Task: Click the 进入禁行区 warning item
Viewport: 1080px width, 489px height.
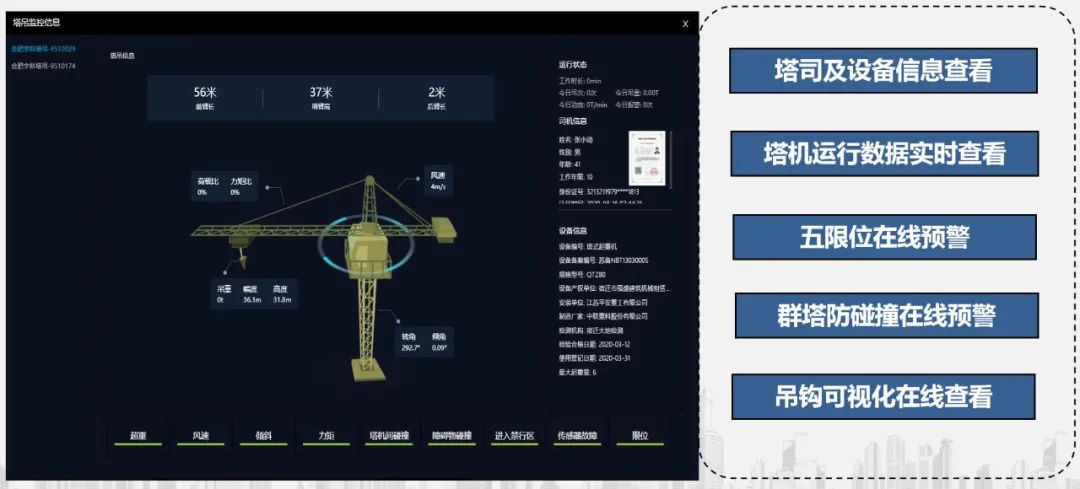Action: [x=514, y=437]
